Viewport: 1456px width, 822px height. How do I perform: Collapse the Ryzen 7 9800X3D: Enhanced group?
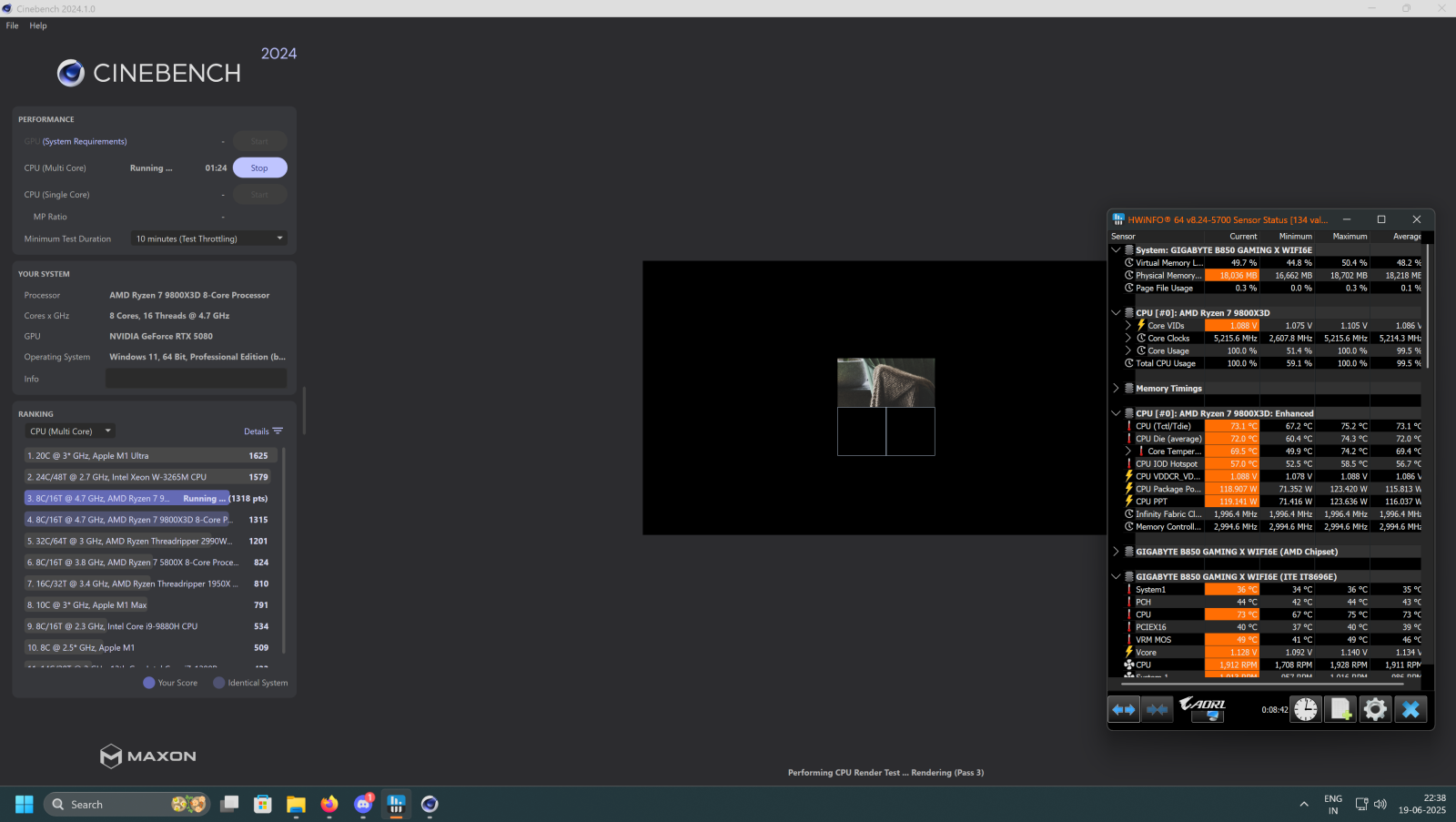coord(1116,413)
